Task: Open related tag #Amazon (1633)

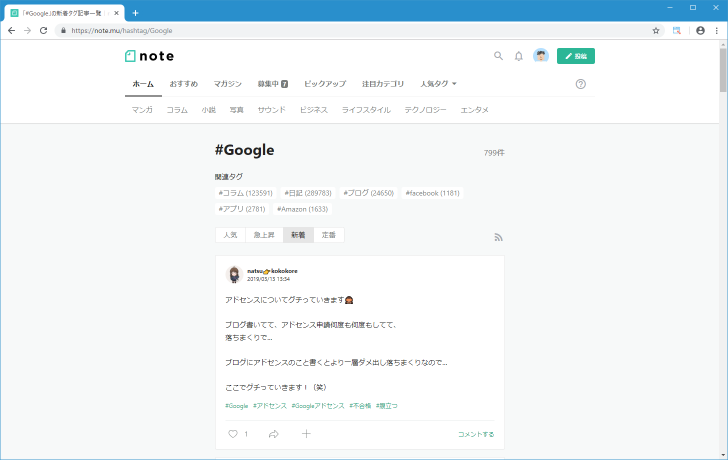Action: (x=302, y=209)
